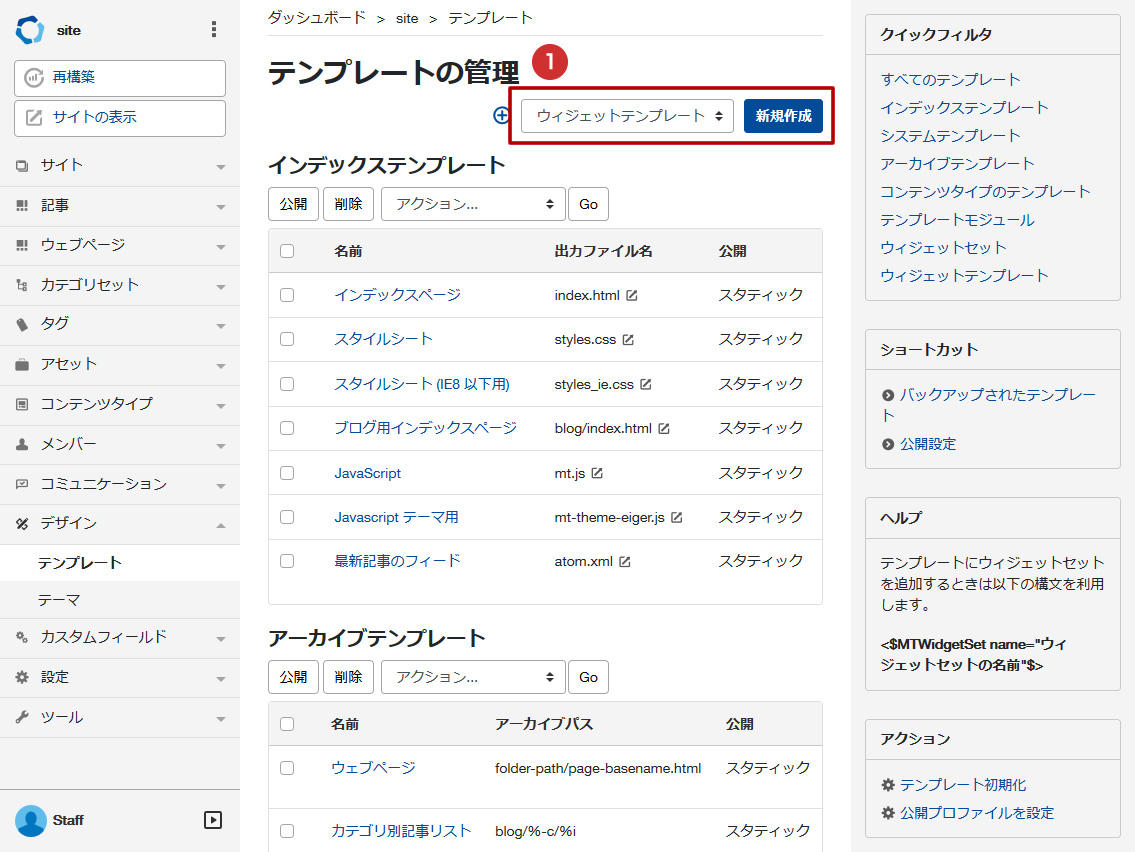Click the Movable Type logo icon

tap(30, 30)
